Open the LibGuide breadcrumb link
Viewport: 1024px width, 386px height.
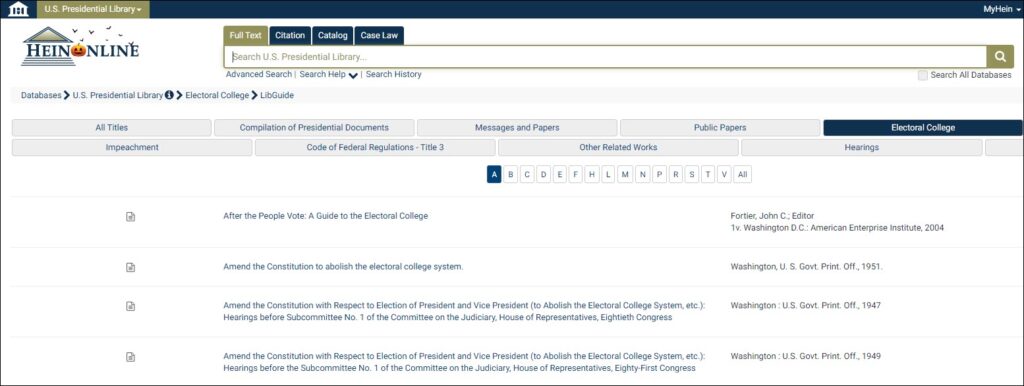[x=277, y=95]
